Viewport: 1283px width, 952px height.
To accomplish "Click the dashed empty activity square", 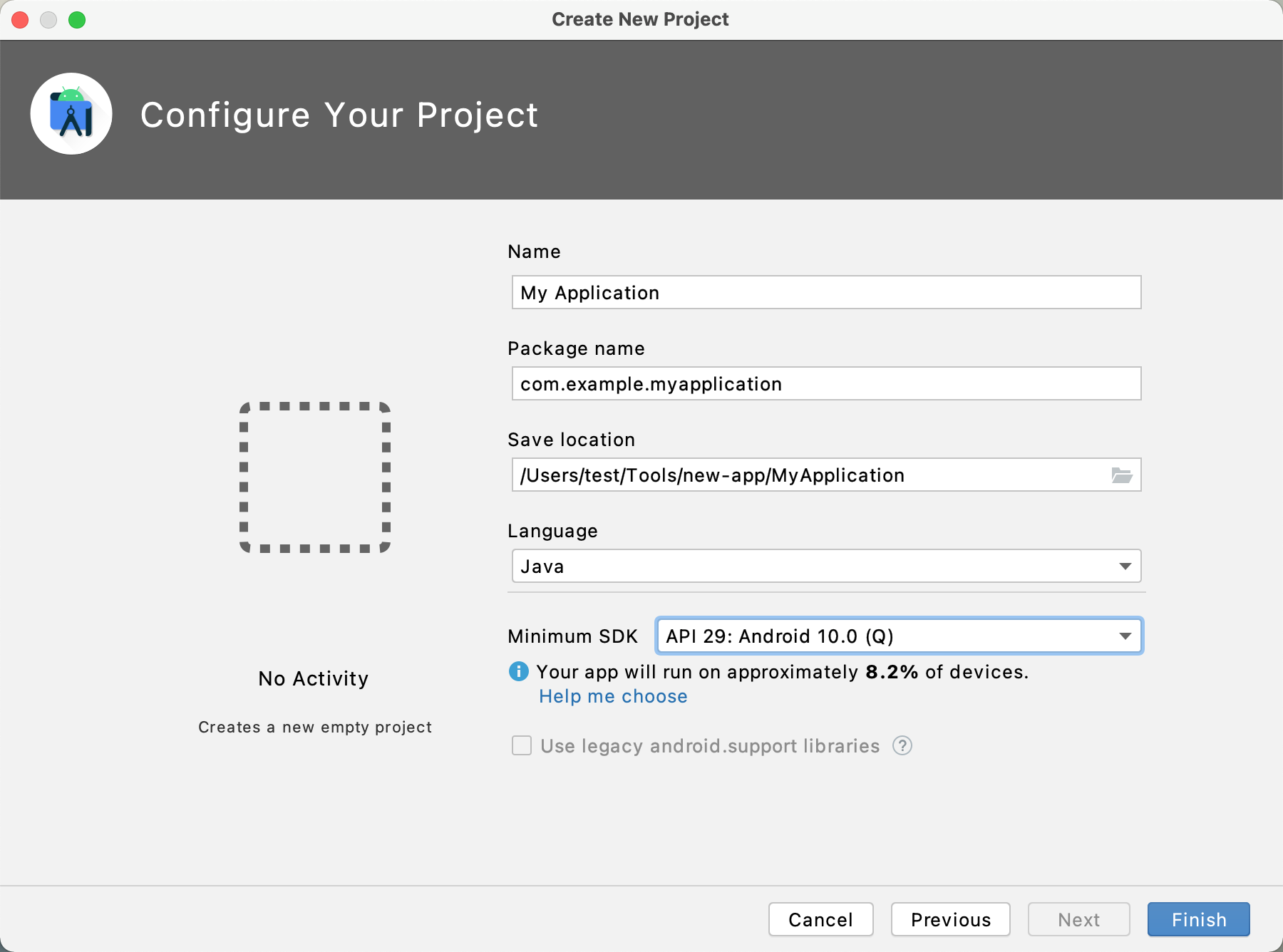I will [314, 477].
